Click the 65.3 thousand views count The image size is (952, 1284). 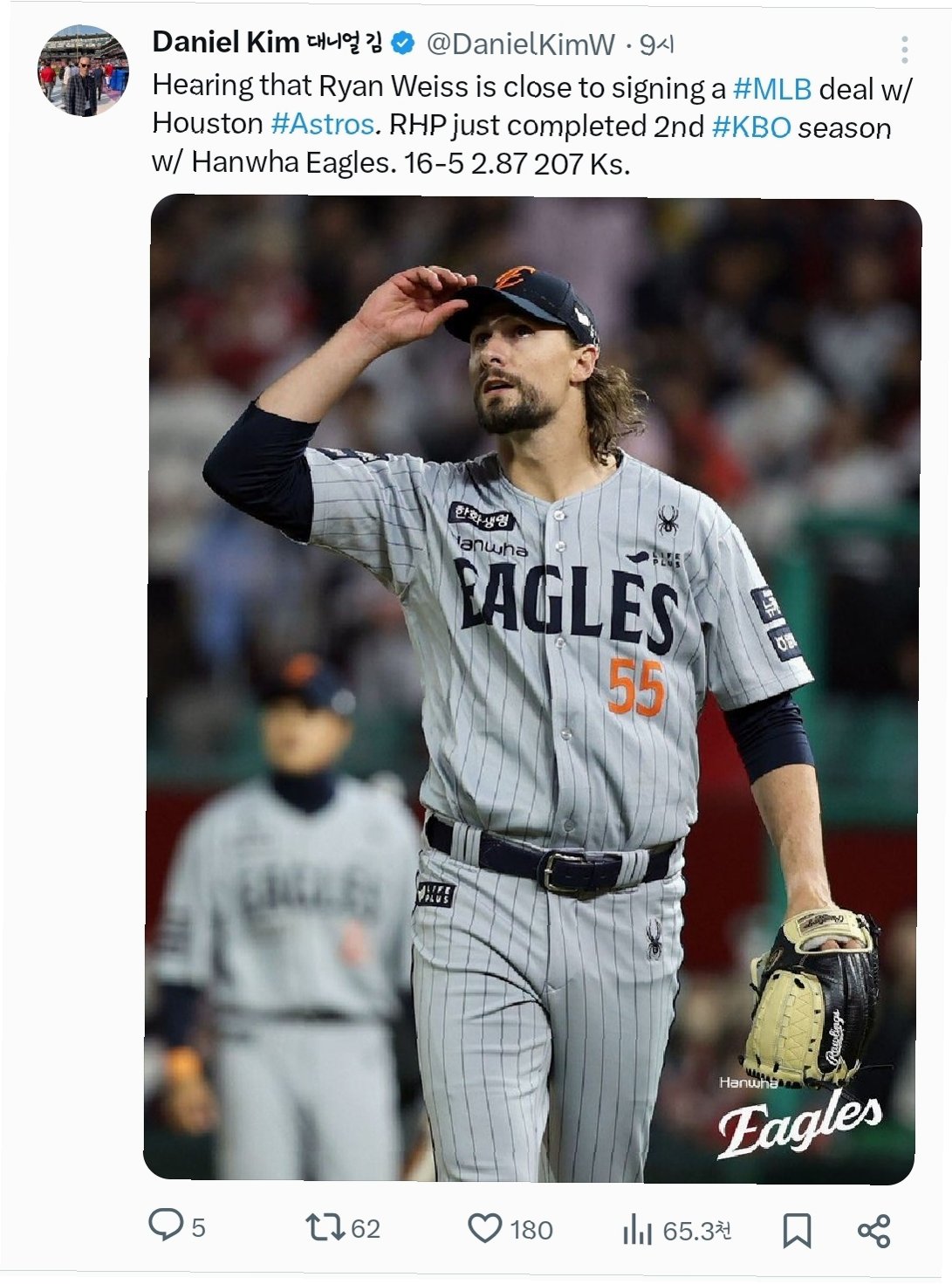tap(697, 1231)
